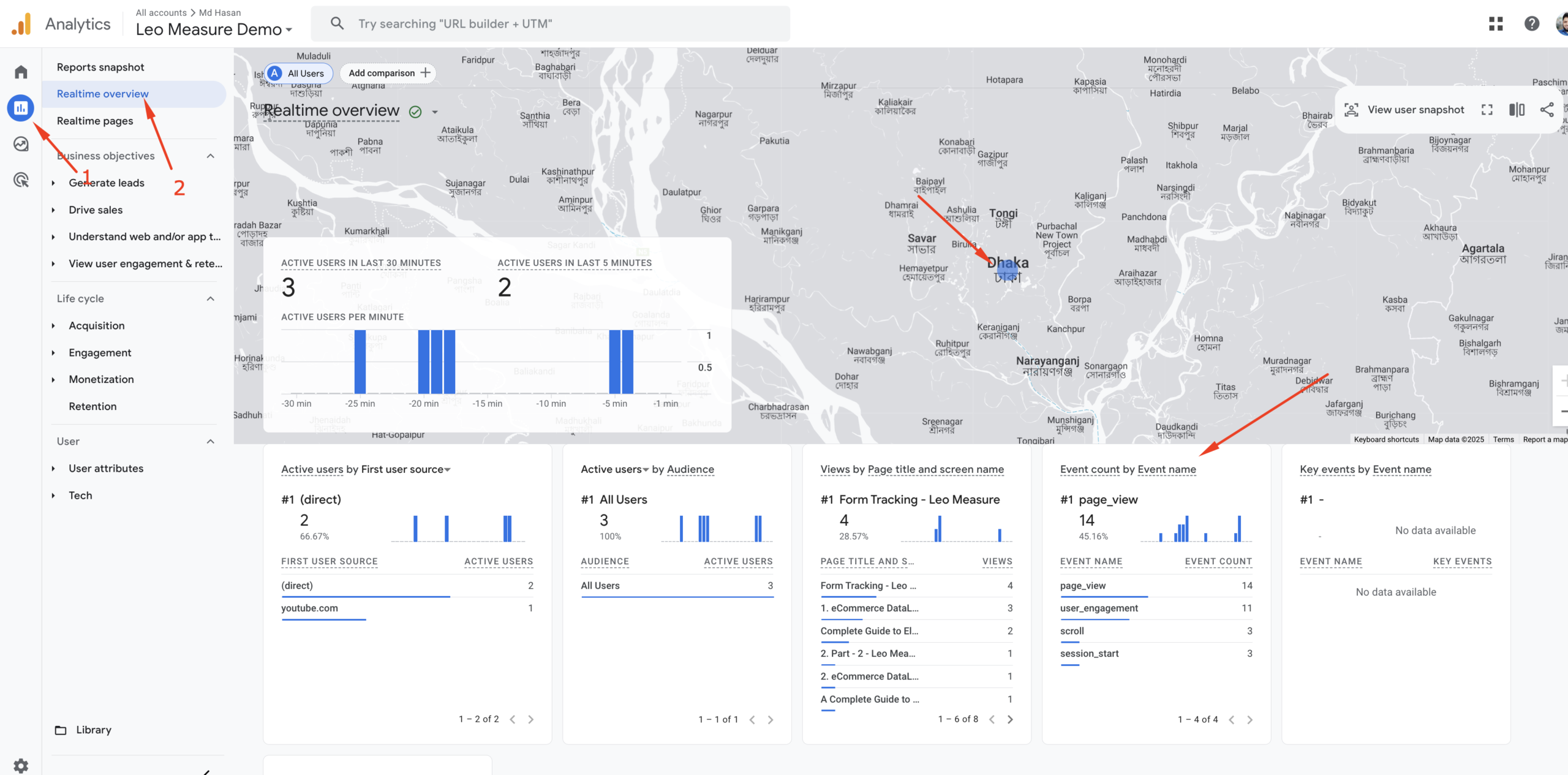Click the Complete Guide to El... row
Image resolution: width=1568 pixels, height=775 pixels.
click(916, 631)
